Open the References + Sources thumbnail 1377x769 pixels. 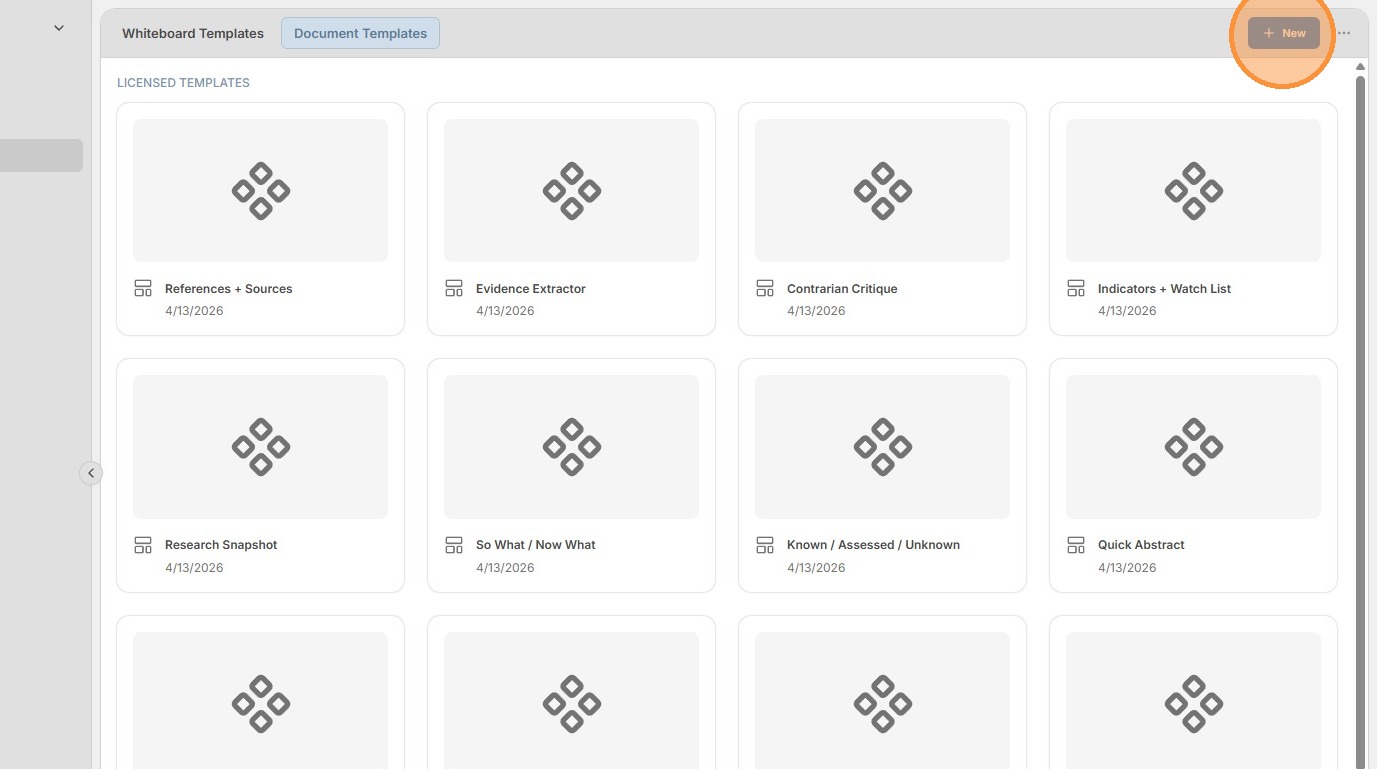tap(260, 191)
